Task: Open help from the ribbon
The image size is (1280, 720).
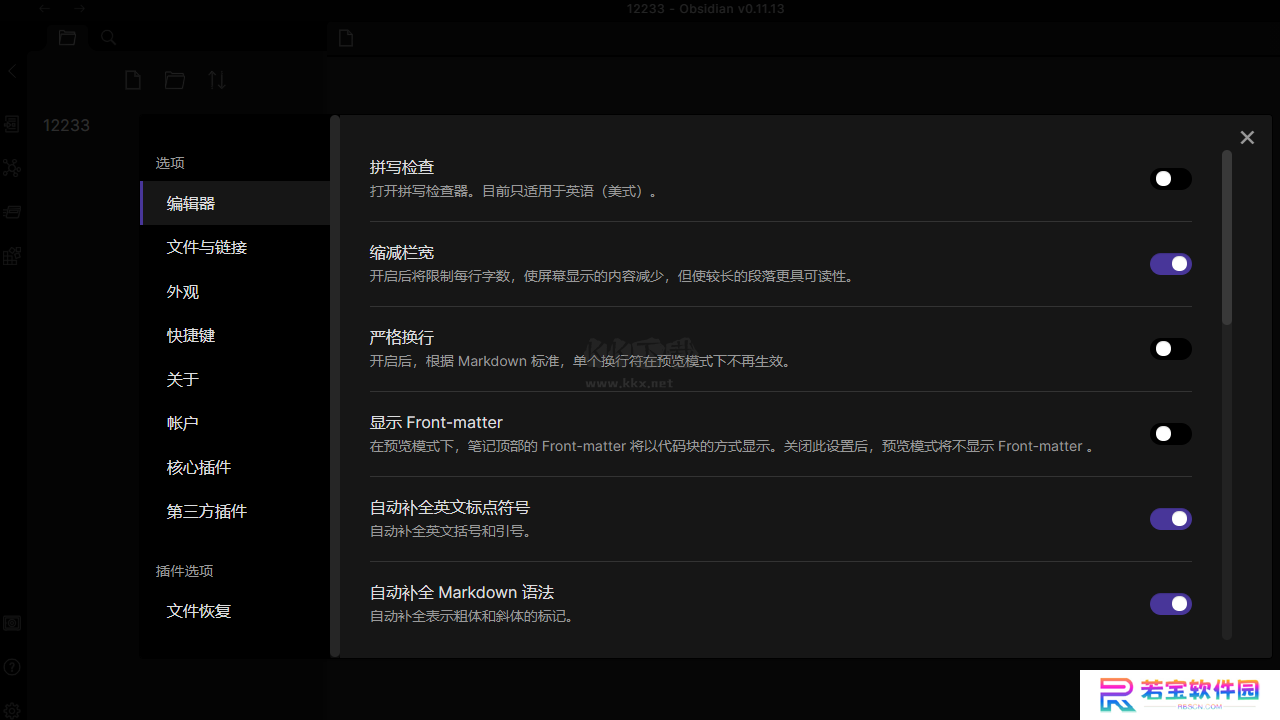Action: tap(12, 667)
